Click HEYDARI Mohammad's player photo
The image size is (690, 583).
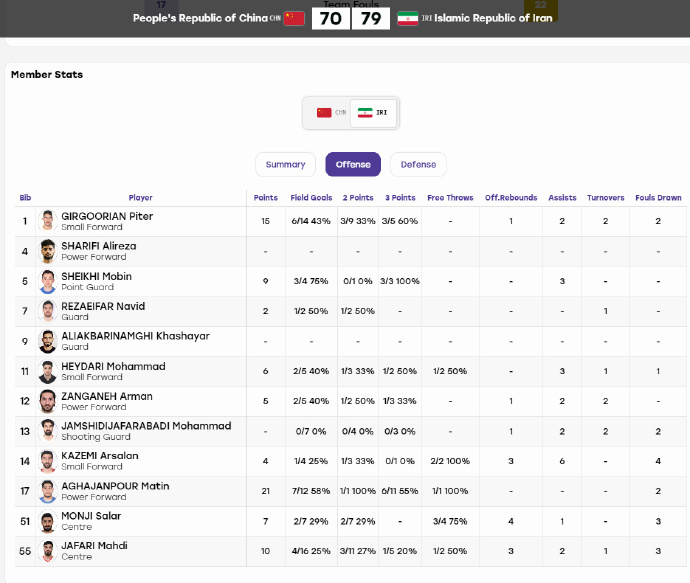(x=48, y=371)
